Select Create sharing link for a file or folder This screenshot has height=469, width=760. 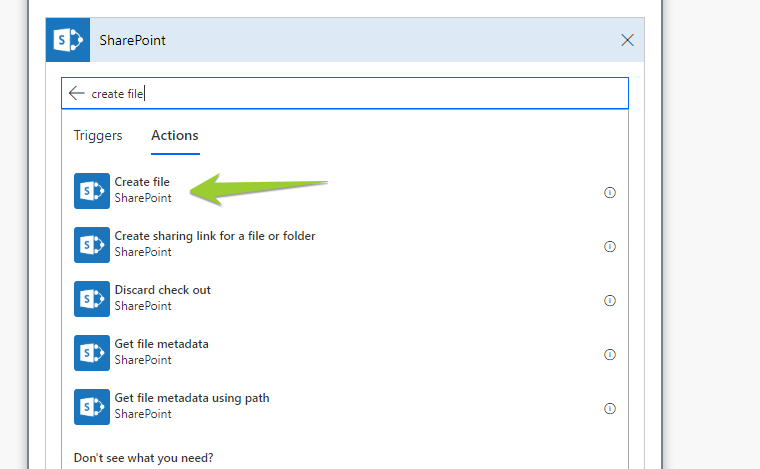[215, 236]
